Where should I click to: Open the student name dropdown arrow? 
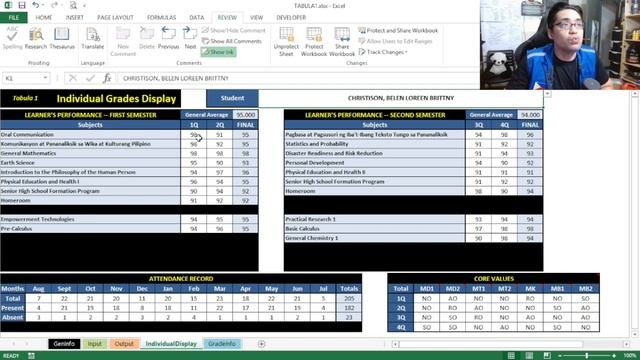click(x=547, y=94)
